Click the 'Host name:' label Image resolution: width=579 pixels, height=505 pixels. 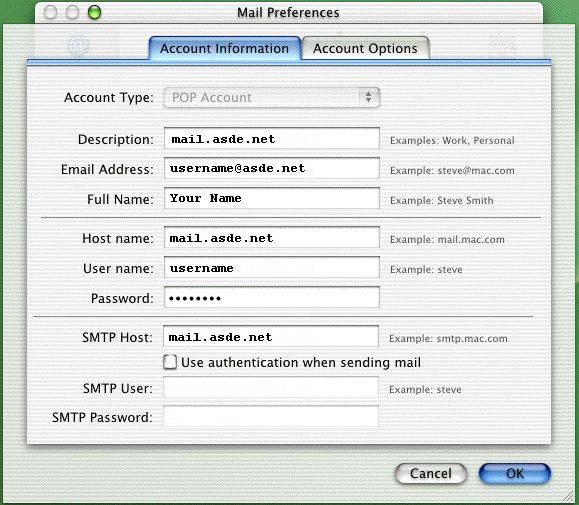click(x=118, y=238)
